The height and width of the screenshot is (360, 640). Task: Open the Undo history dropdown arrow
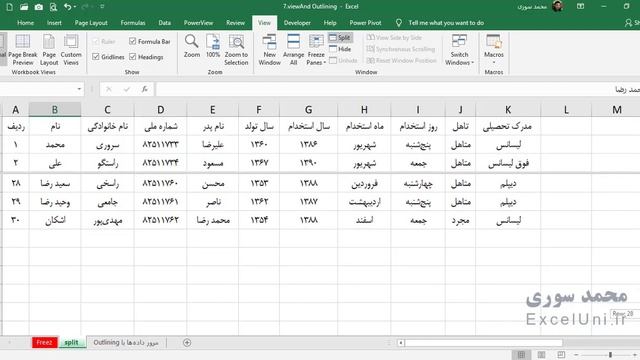click(x=75, y=7)
